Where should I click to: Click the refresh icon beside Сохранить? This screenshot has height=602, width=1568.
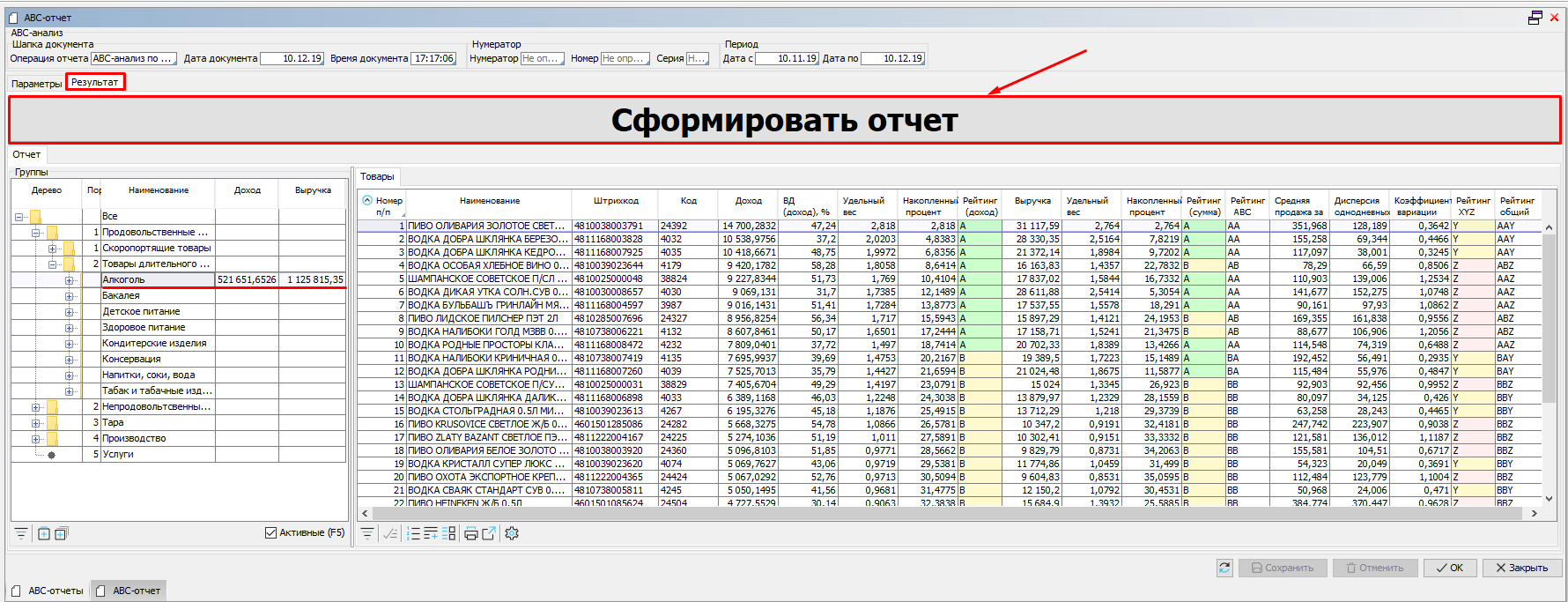[1224, 568]
